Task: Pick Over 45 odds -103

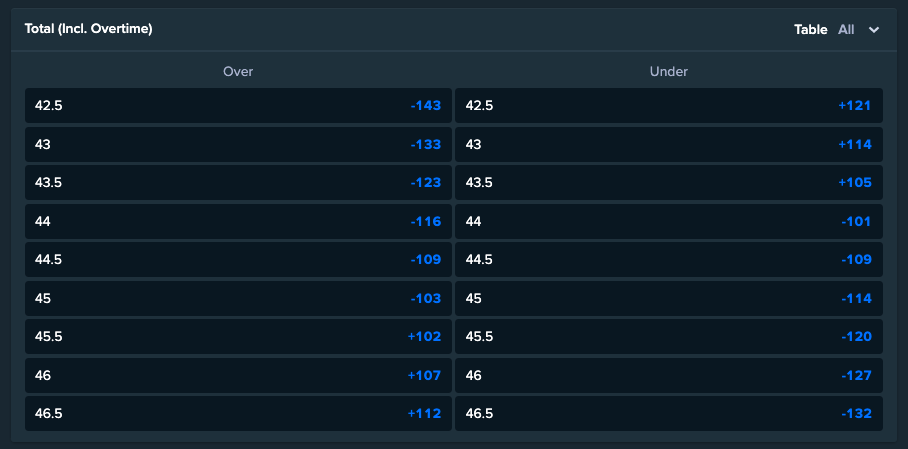Action: 238,298
